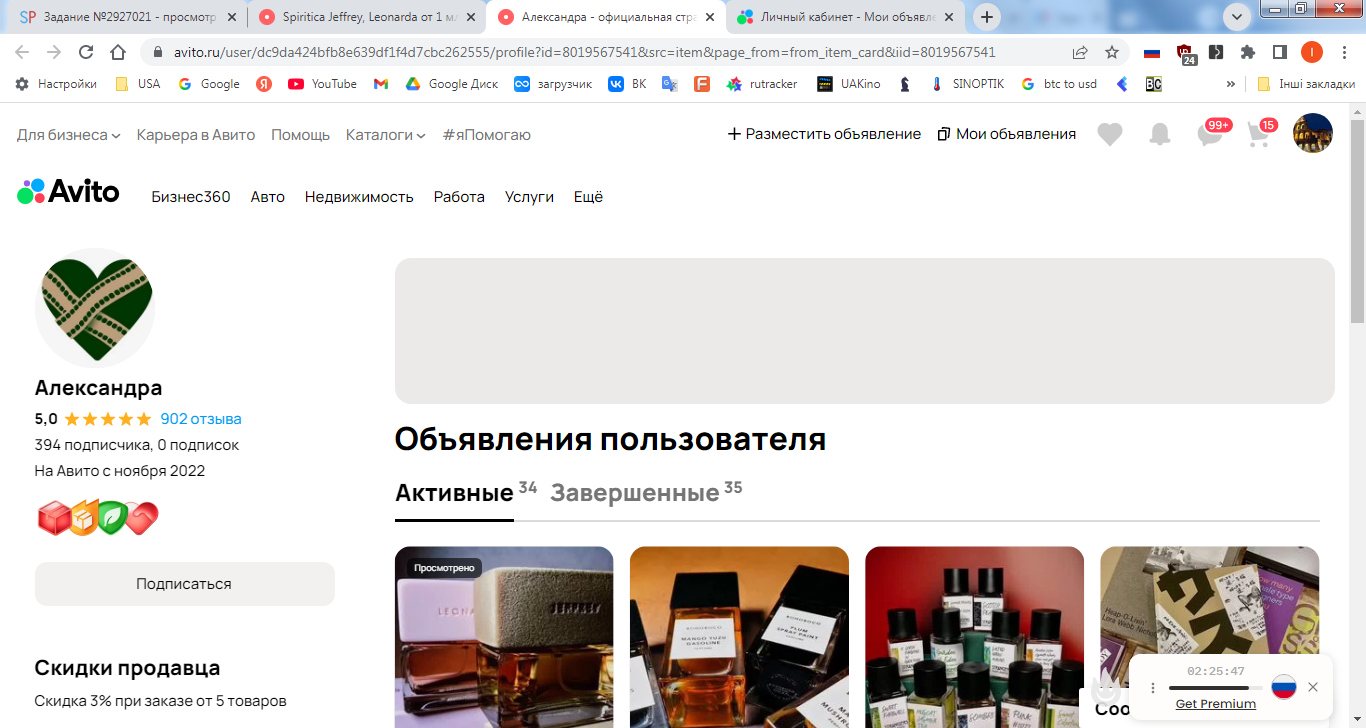Open messages icon with 99+ badge

tap(1213, 132)
